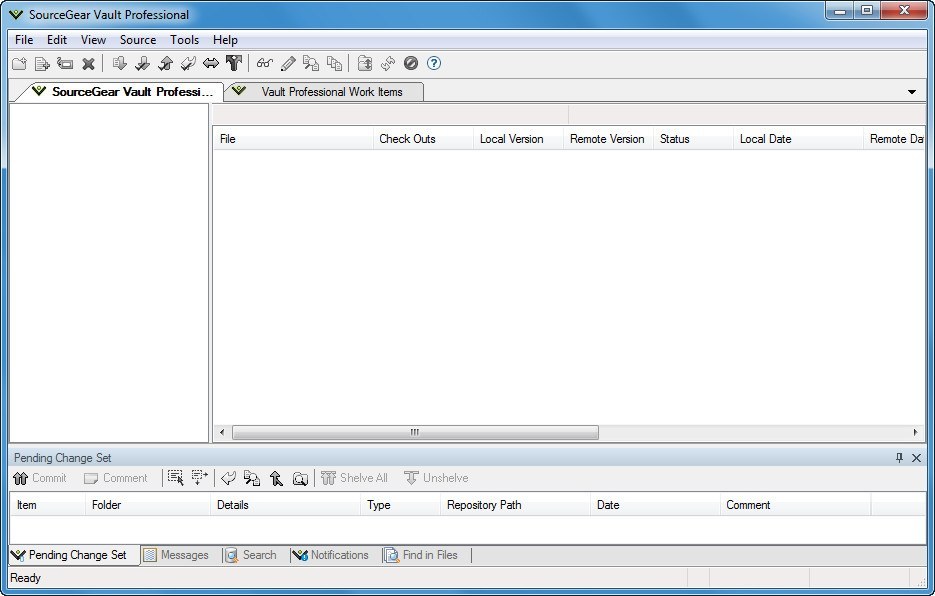The image size is (935, 596).
Task: Click the Set Working Folder icon
Action: click(365, 63)
